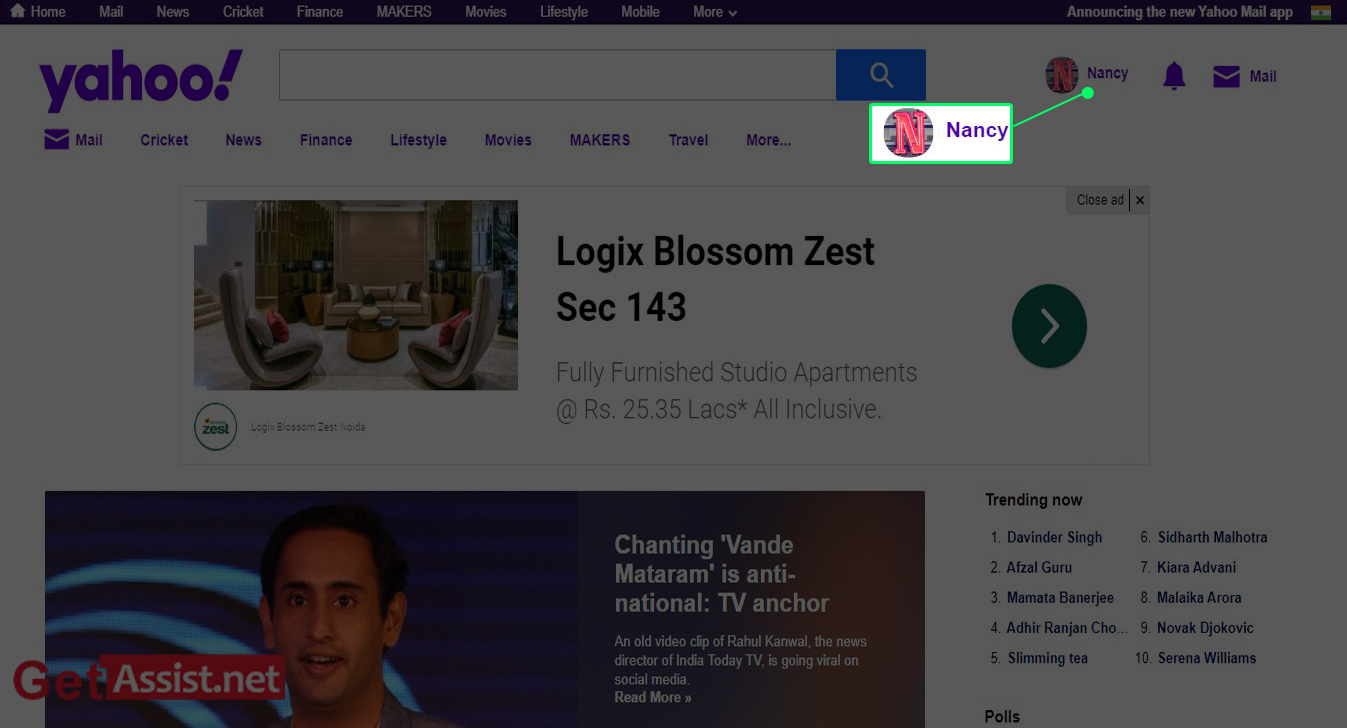Select Cricket in the navigation row

pos(164,140)
